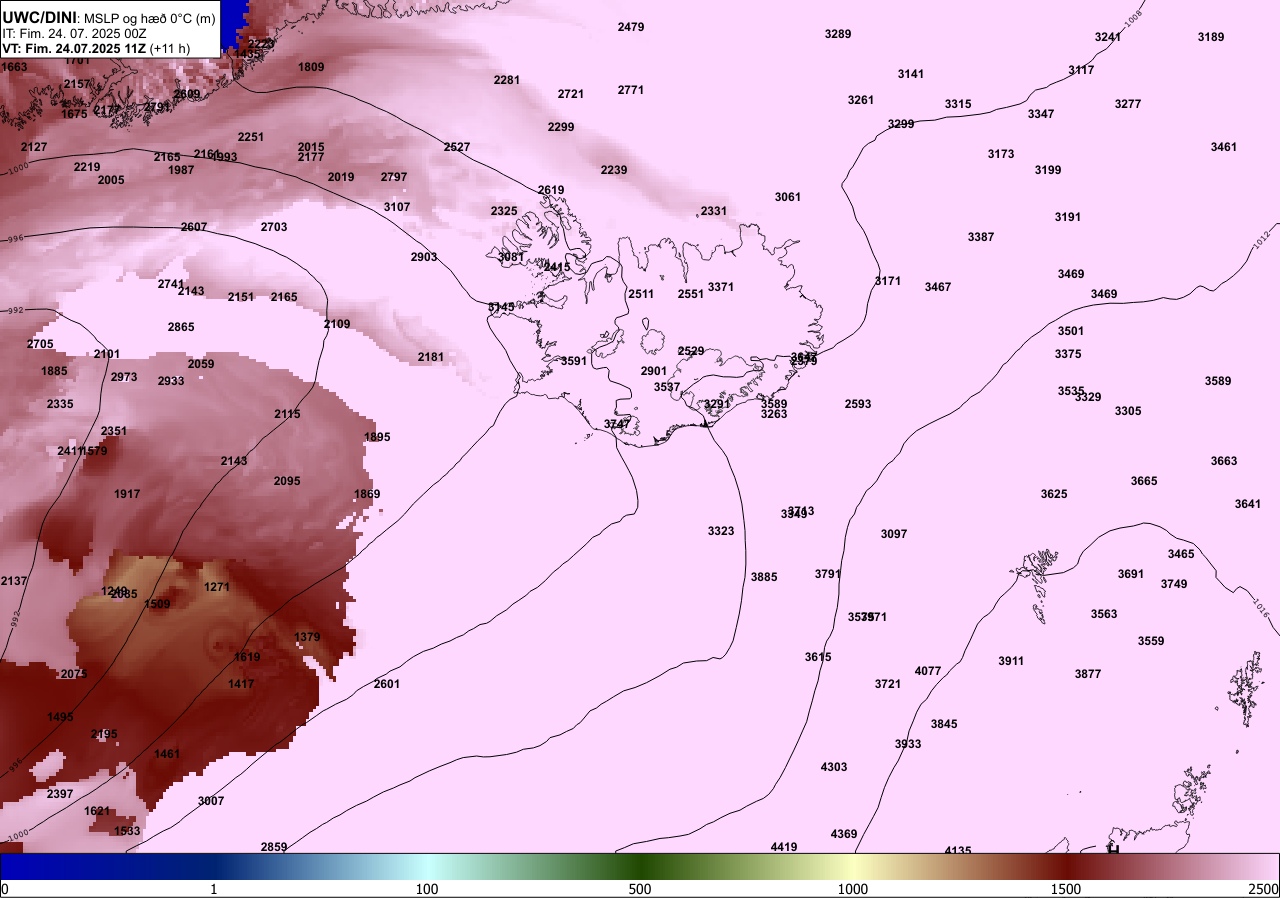Image resolution: width=1280 pixels, height=898 pixels.
Task: Click the VT: Fim. 24.07.2025 11Z line
Action: [96, 47]
